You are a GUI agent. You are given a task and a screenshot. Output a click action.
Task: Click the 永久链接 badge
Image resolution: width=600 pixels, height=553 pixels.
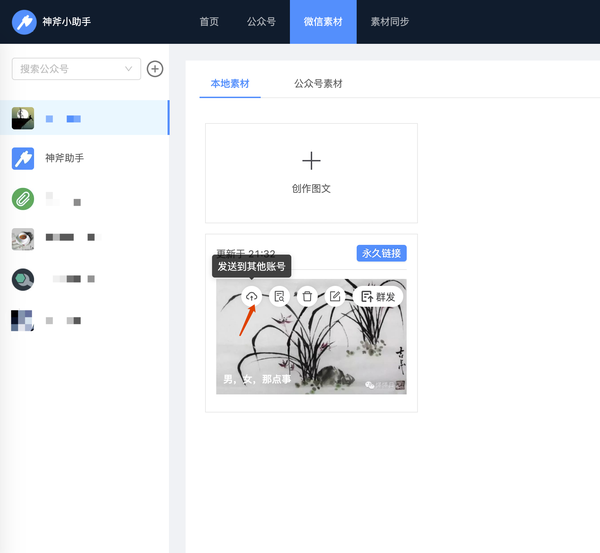click(382, 253)
